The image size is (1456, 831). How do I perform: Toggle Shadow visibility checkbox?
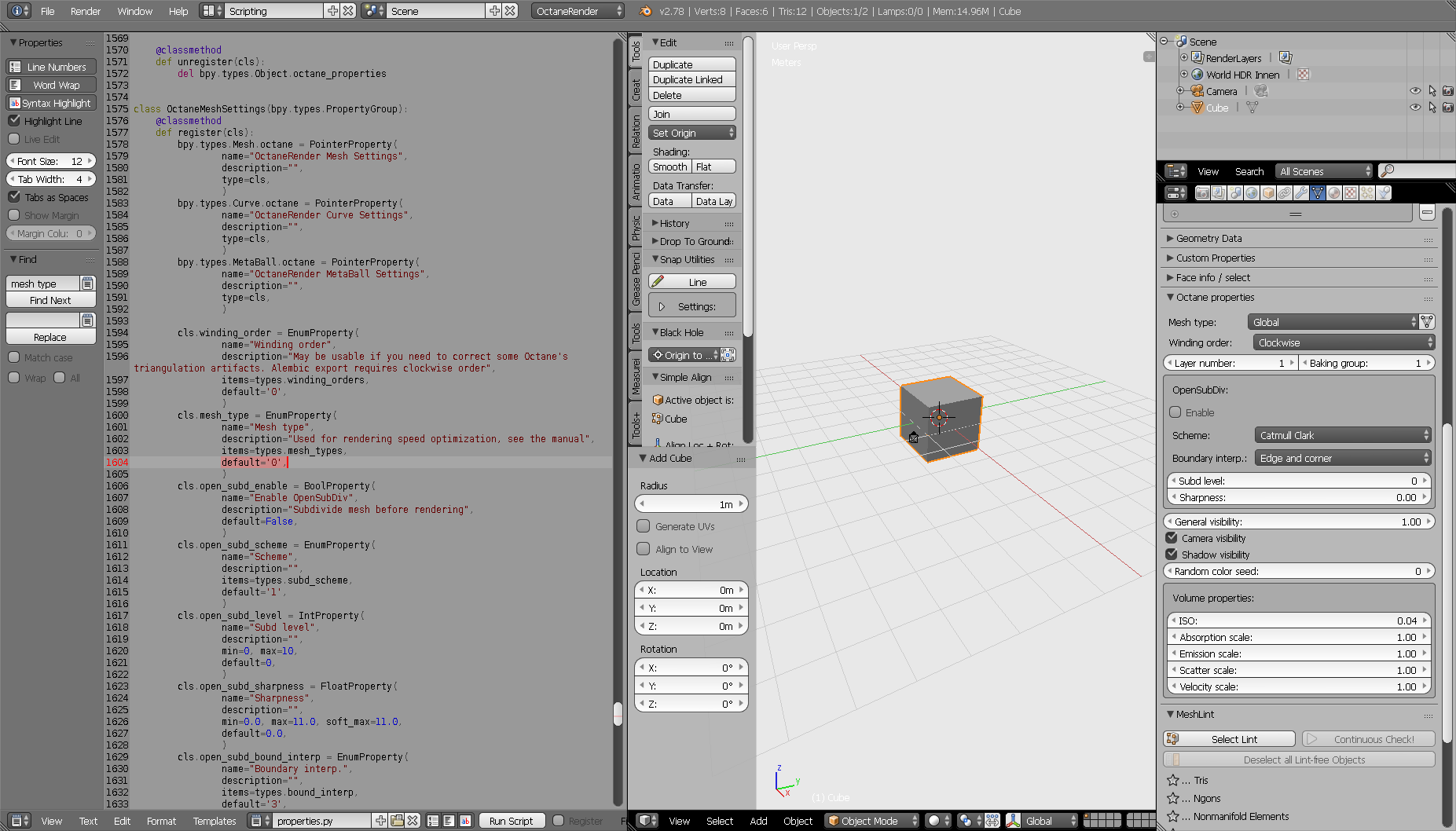(1172, 555)
